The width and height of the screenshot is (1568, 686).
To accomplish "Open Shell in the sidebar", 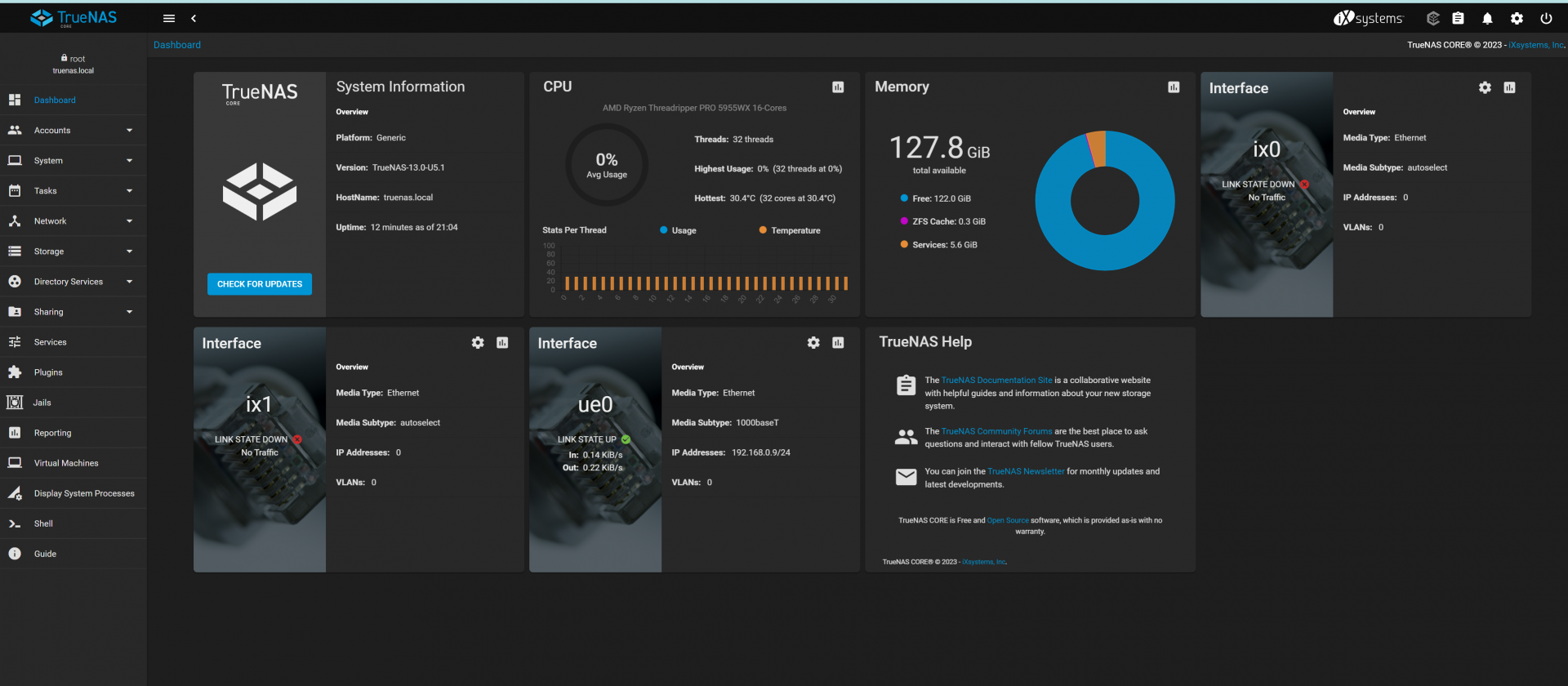I will (73, 523).
